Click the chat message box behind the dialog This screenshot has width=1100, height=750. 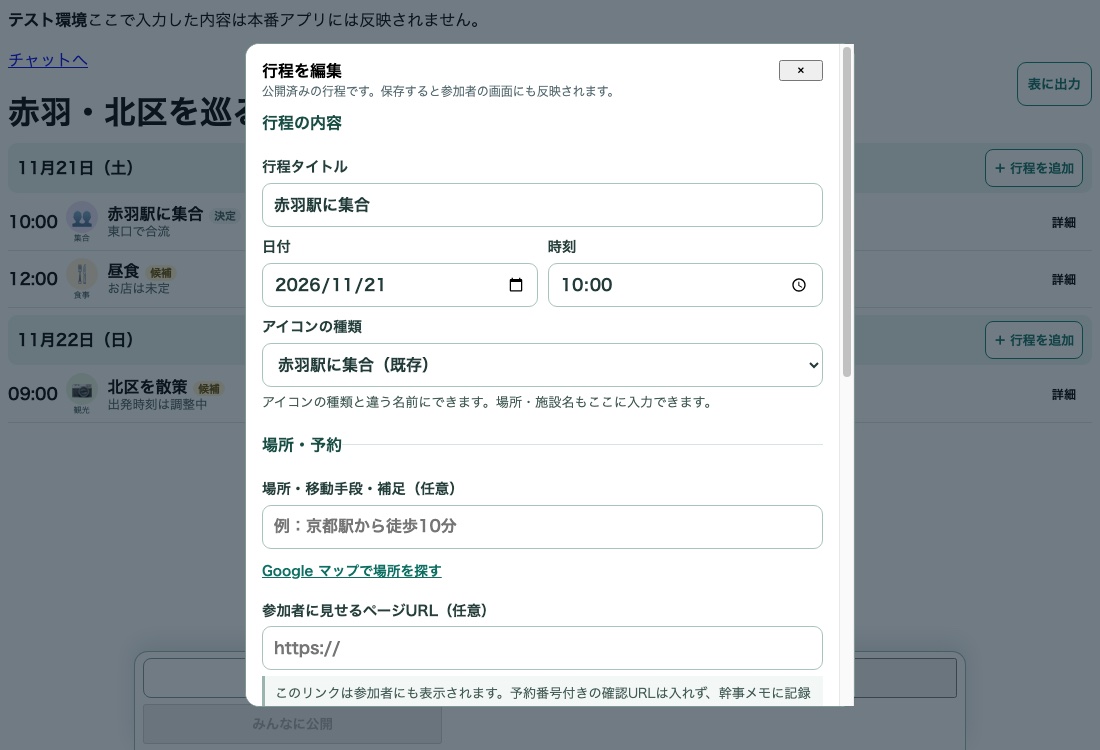[x=549, y=678]
